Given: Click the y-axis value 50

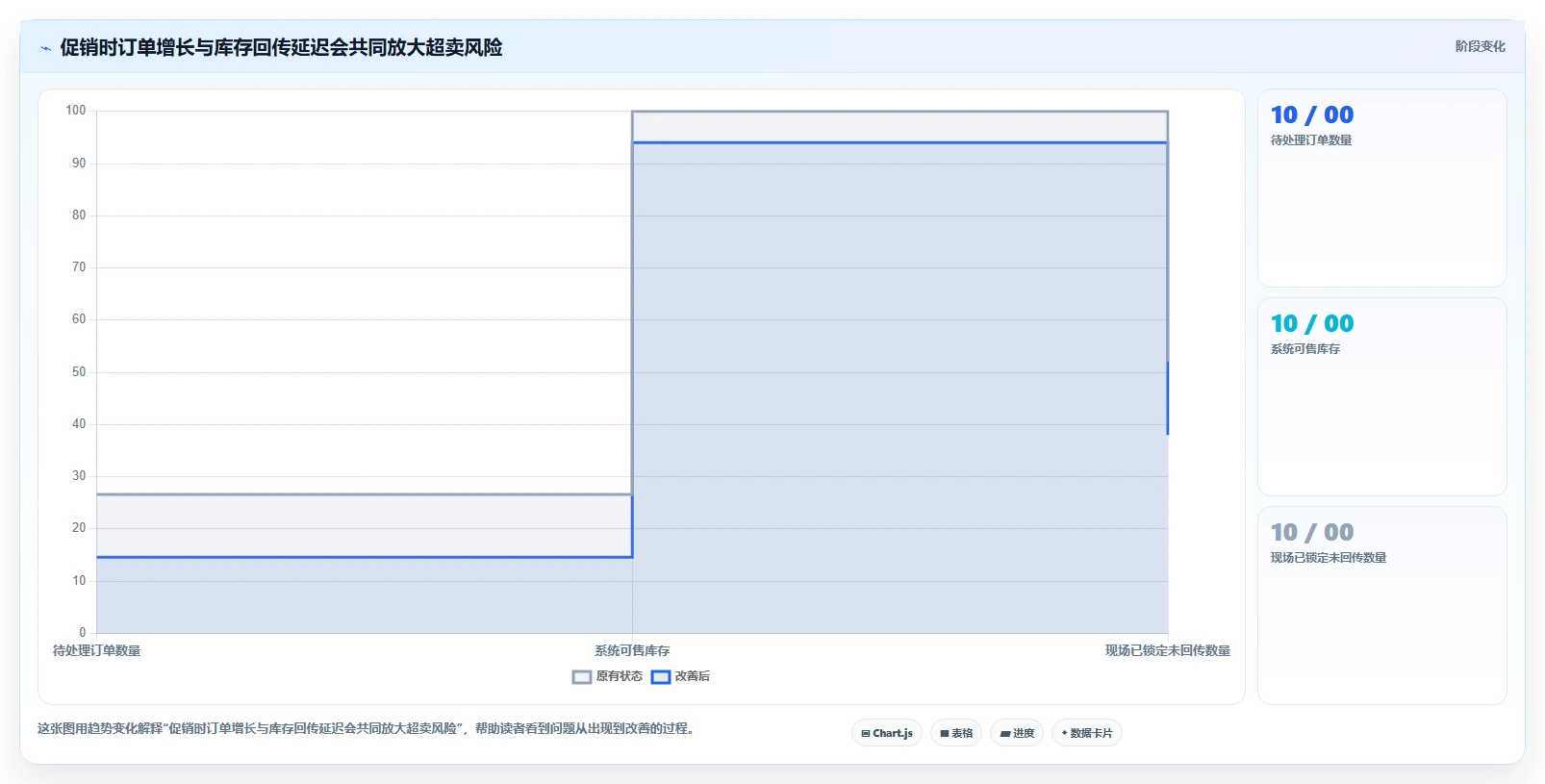Looking at the screenshot, I should click(x=79, y=372).
